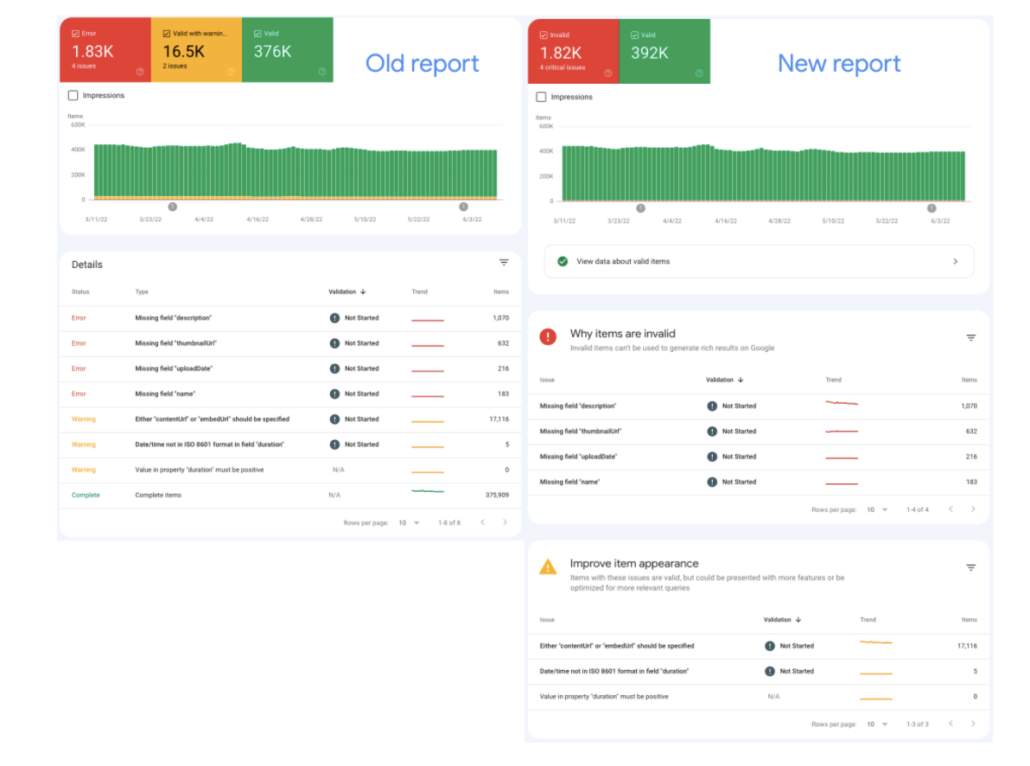Enable the Impressions checkbox on the old report

click(71, 96)
